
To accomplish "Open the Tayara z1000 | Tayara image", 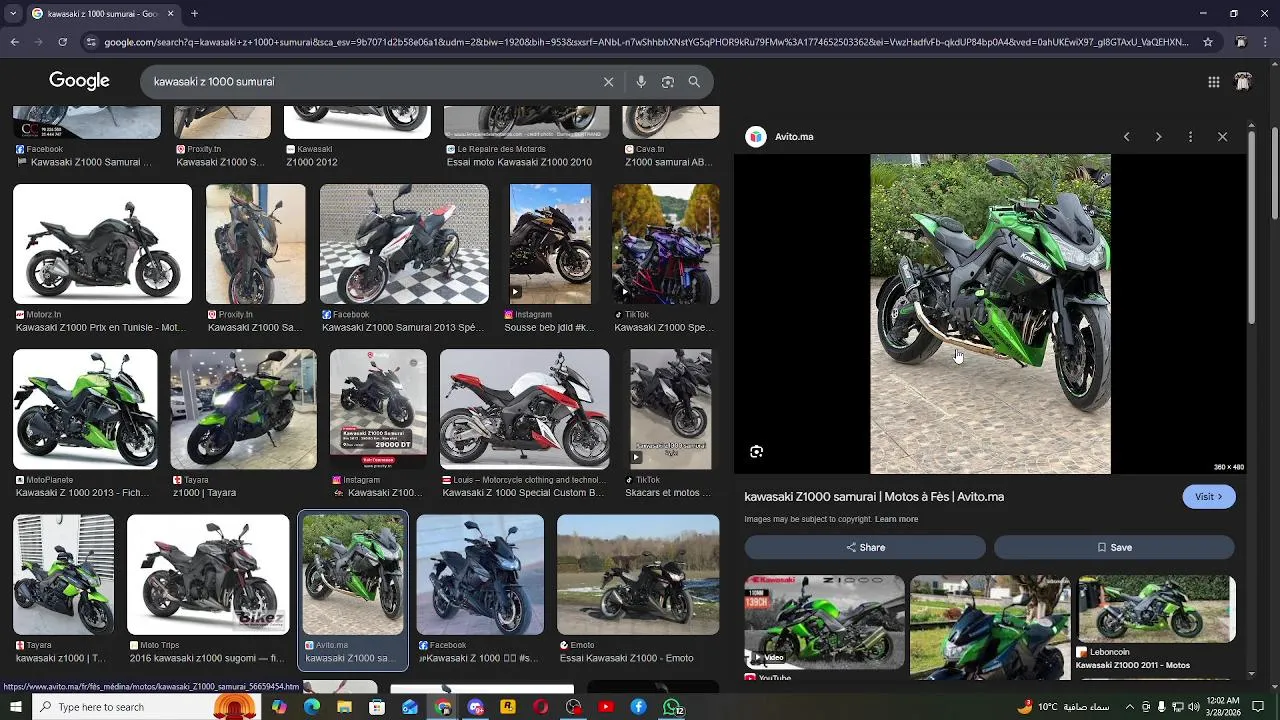I will pos(243,409).
